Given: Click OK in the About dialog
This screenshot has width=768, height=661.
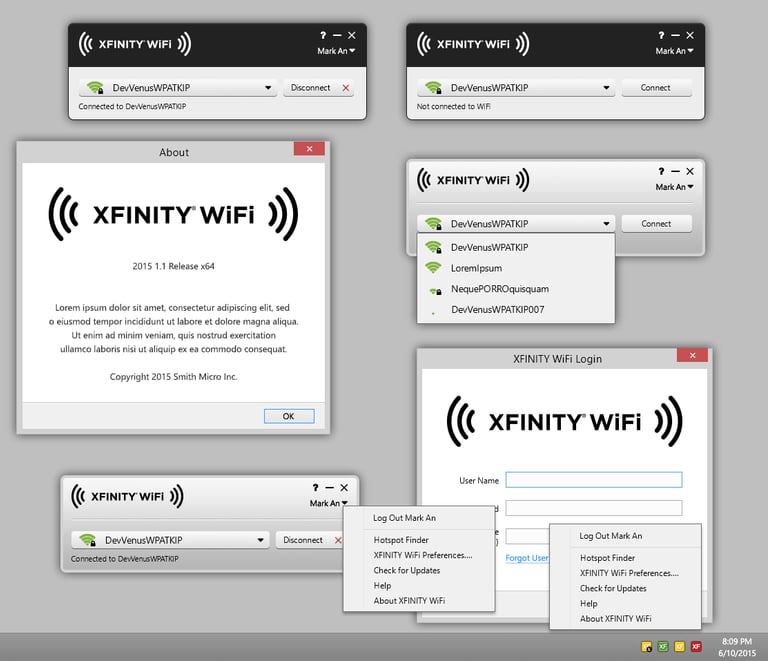Looking at the screenshot, I should 289,416.
